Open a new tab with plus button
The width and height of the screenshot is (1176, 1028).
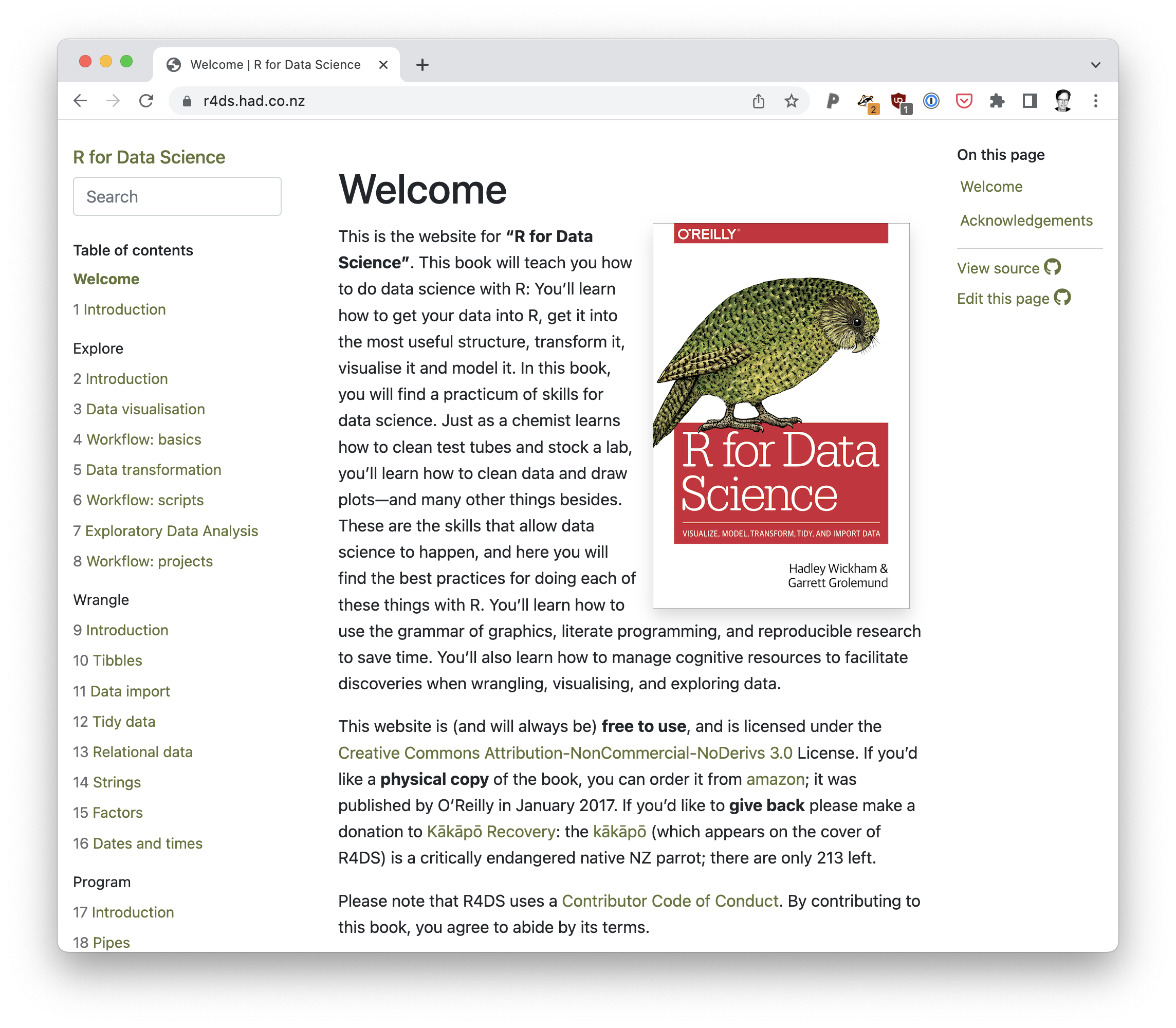(x=422, y=65)
